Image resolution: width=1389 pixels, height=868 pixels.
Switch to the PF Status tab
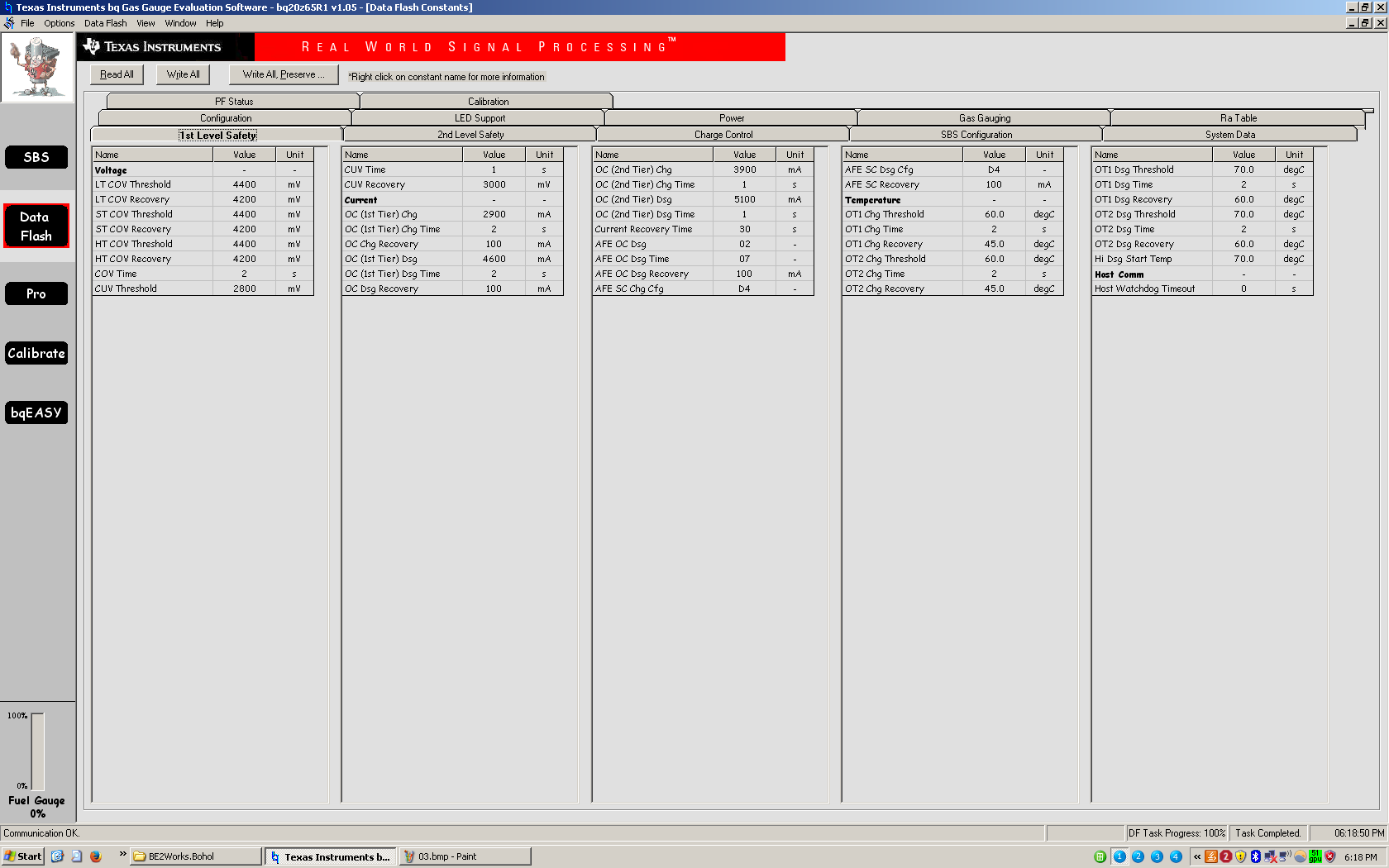point(234,101)
